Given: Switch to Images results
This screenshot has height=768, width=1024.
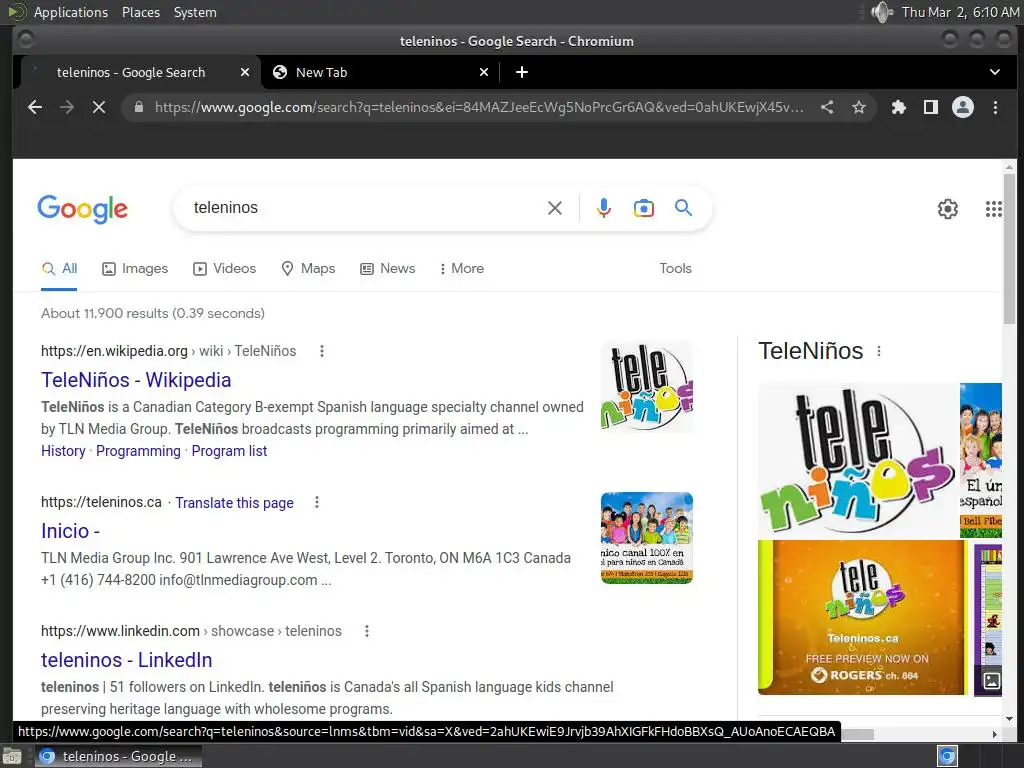Looking at the screenshot, I should [x=135, y=268].
